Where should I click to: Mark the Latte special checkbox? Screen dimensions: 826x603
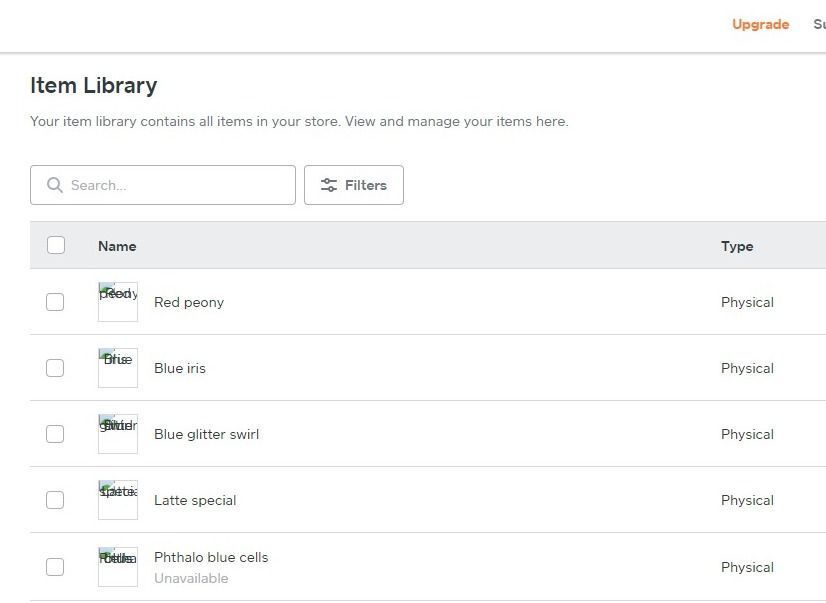55,500
